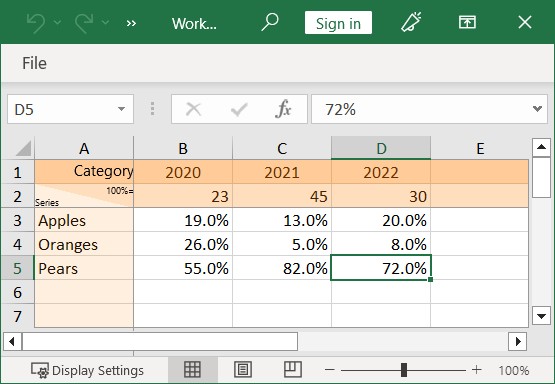Viewport: 555px width, 384px height.
Task: Click the horizontal scrollbar right arrow
Action: (517, 342)
